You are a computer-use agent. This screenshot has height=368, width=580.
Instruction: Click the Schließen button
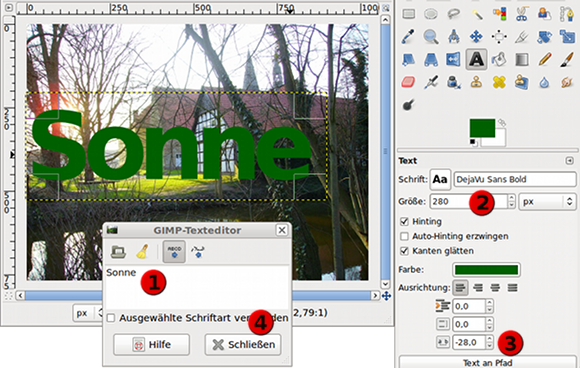coord(243,345)
